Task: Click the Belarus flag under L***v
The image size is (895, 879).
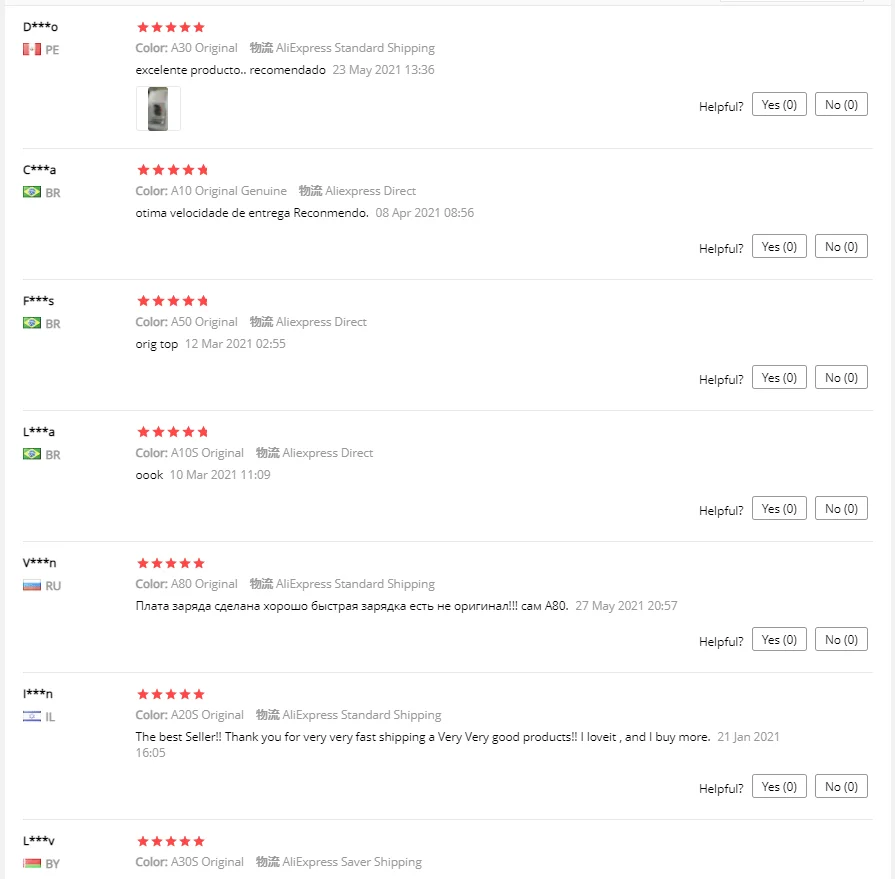Action: (31, 863)
